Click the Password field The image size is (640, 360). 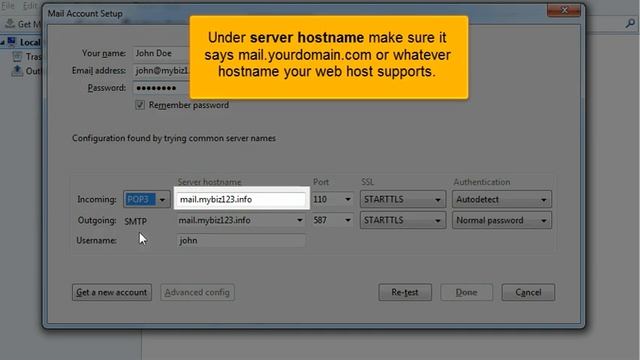[162, 88]
